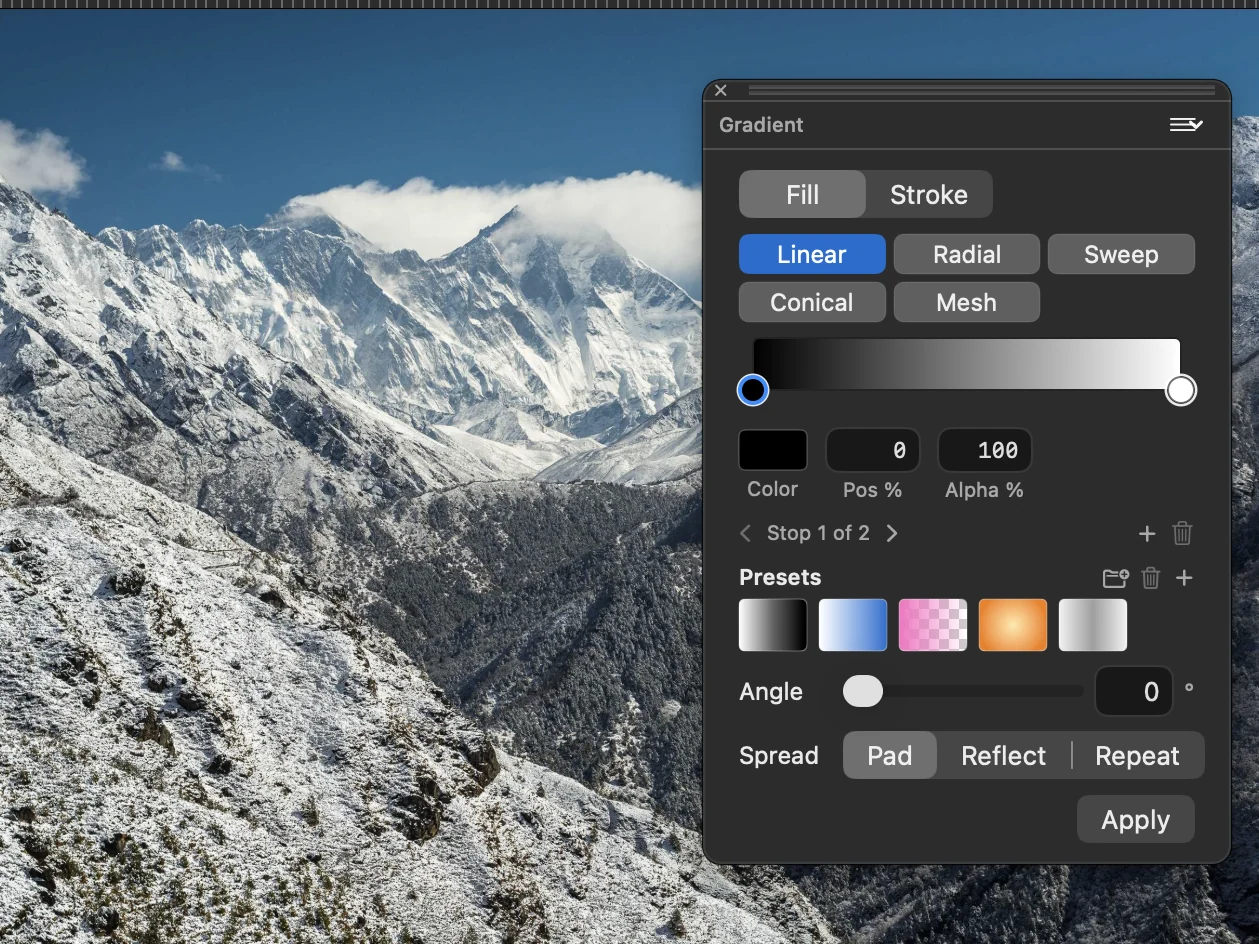The height and width of the screenshot is (944, 1259).
Task: Click the gradient preview bar
Action: [966, 364]
